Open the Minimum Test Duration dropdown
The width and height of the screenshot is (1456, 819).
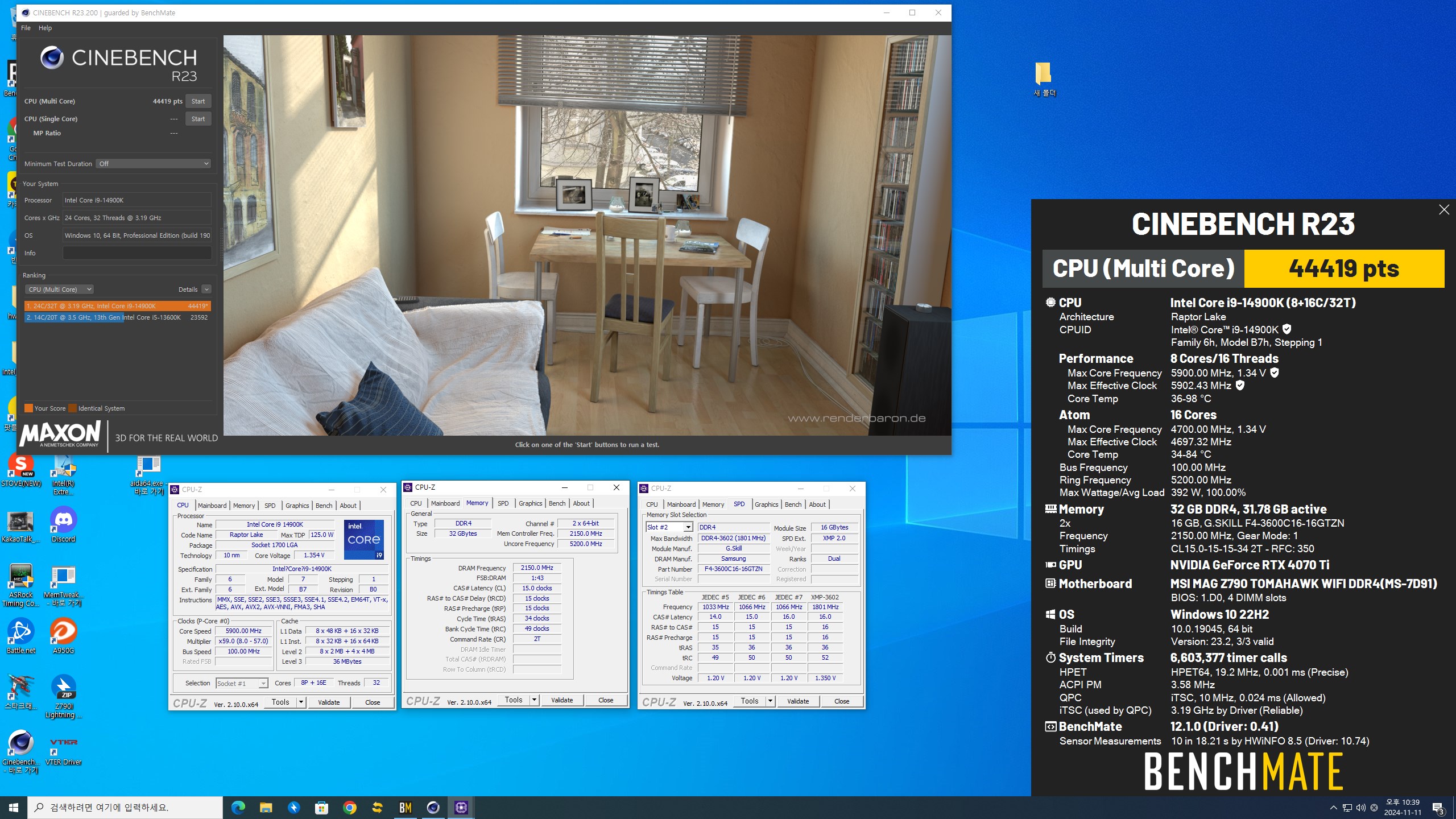pos(154,164)
